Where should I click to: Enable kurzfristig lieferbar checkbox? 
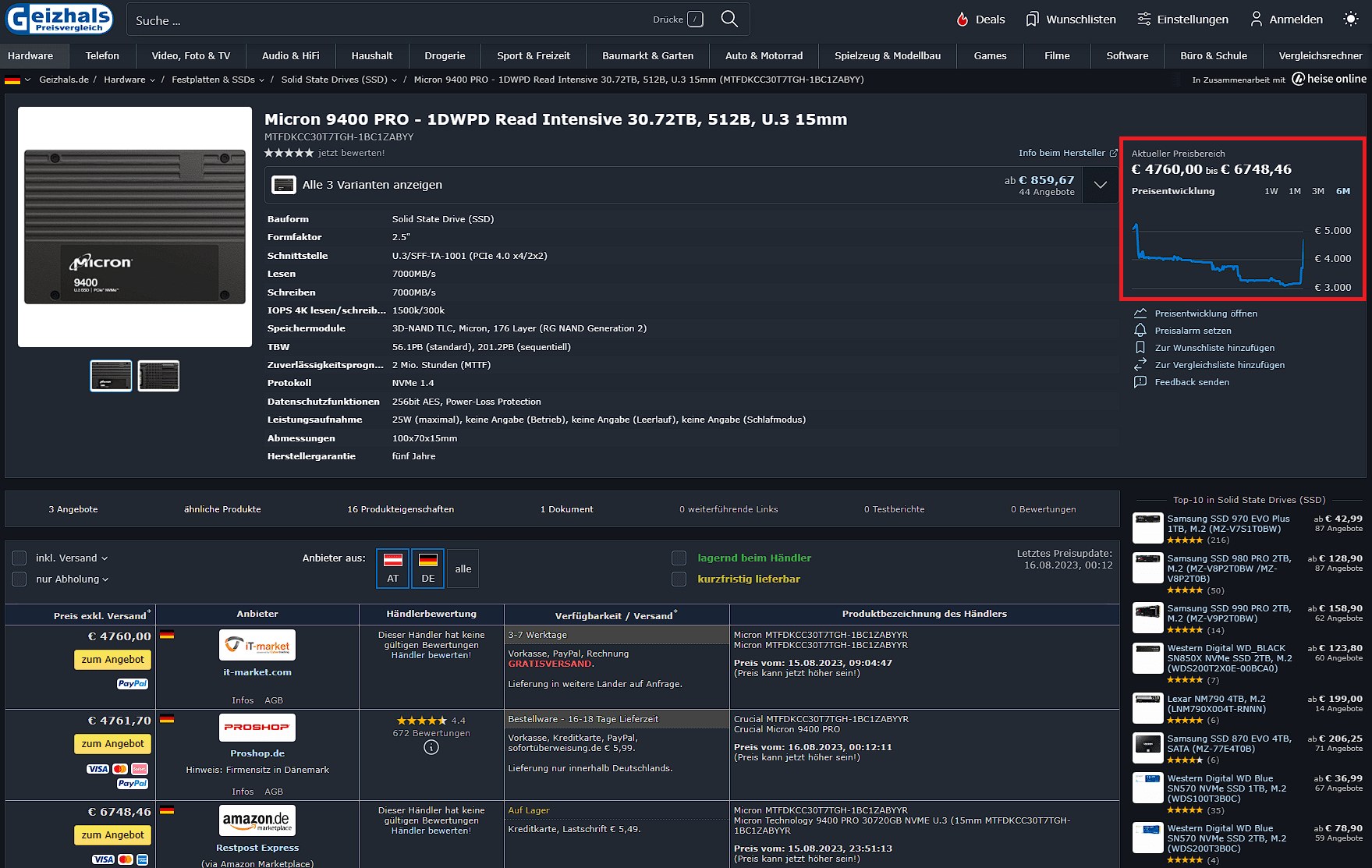click(x=679, y=579)
